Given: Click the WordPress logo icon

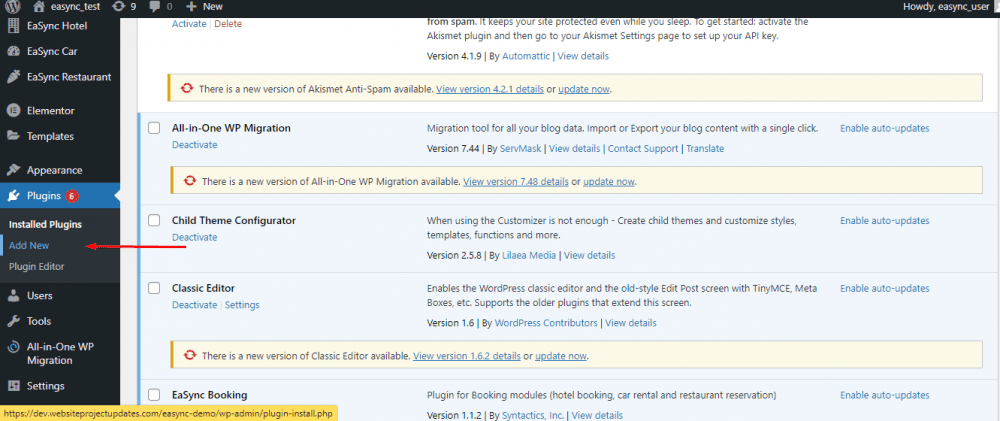Looking at the screenshot, I should click(13, 6).
